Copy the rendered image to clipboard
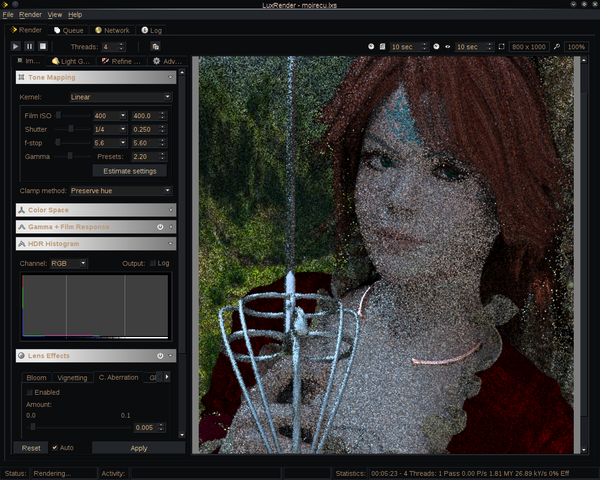This screenshot has width=600, height=480. click(155, 46)
